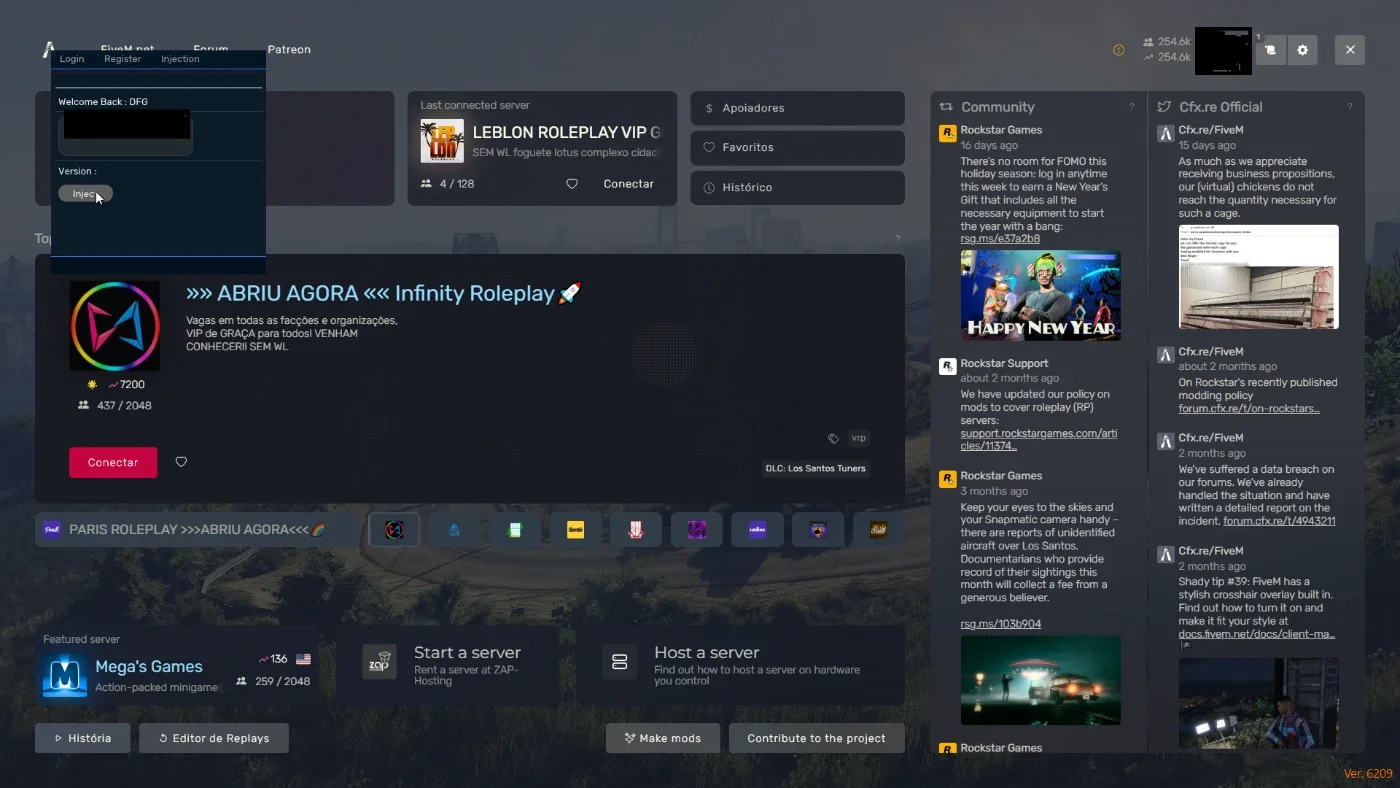Click the tag icon next to the vrp label

coord(833,438)
